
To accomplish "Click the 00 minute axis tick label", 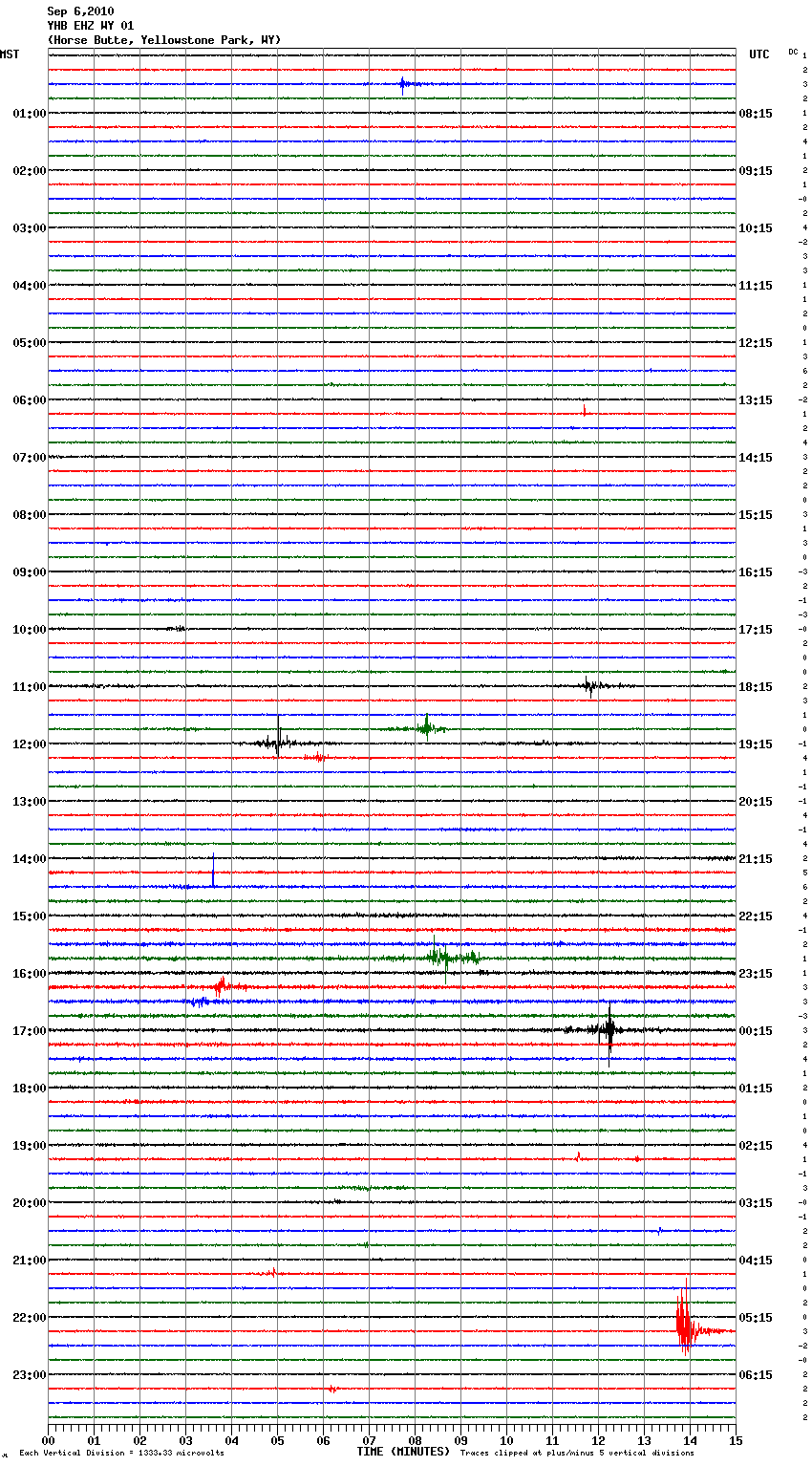I will pos(48,1440).
